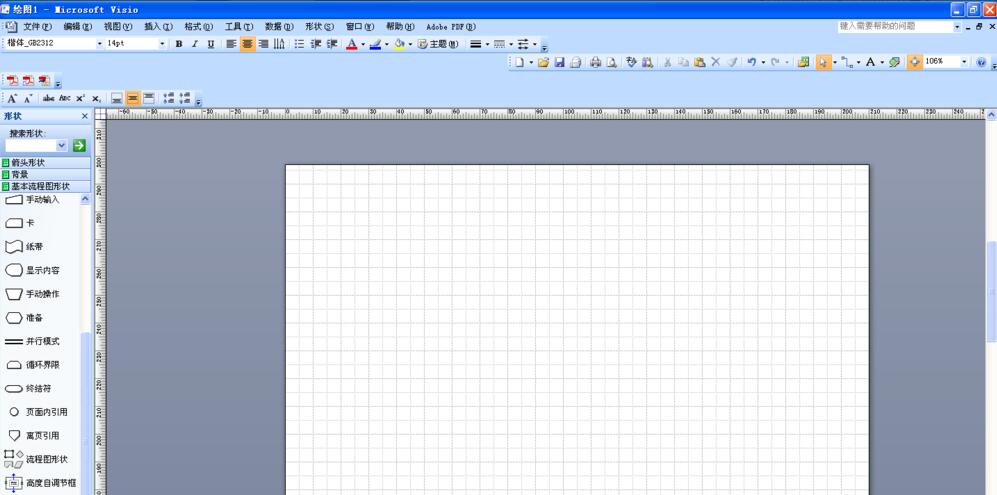Screen dimensions: 997x495
Task: Toggle center text alignment
Action: pos(247,45)
